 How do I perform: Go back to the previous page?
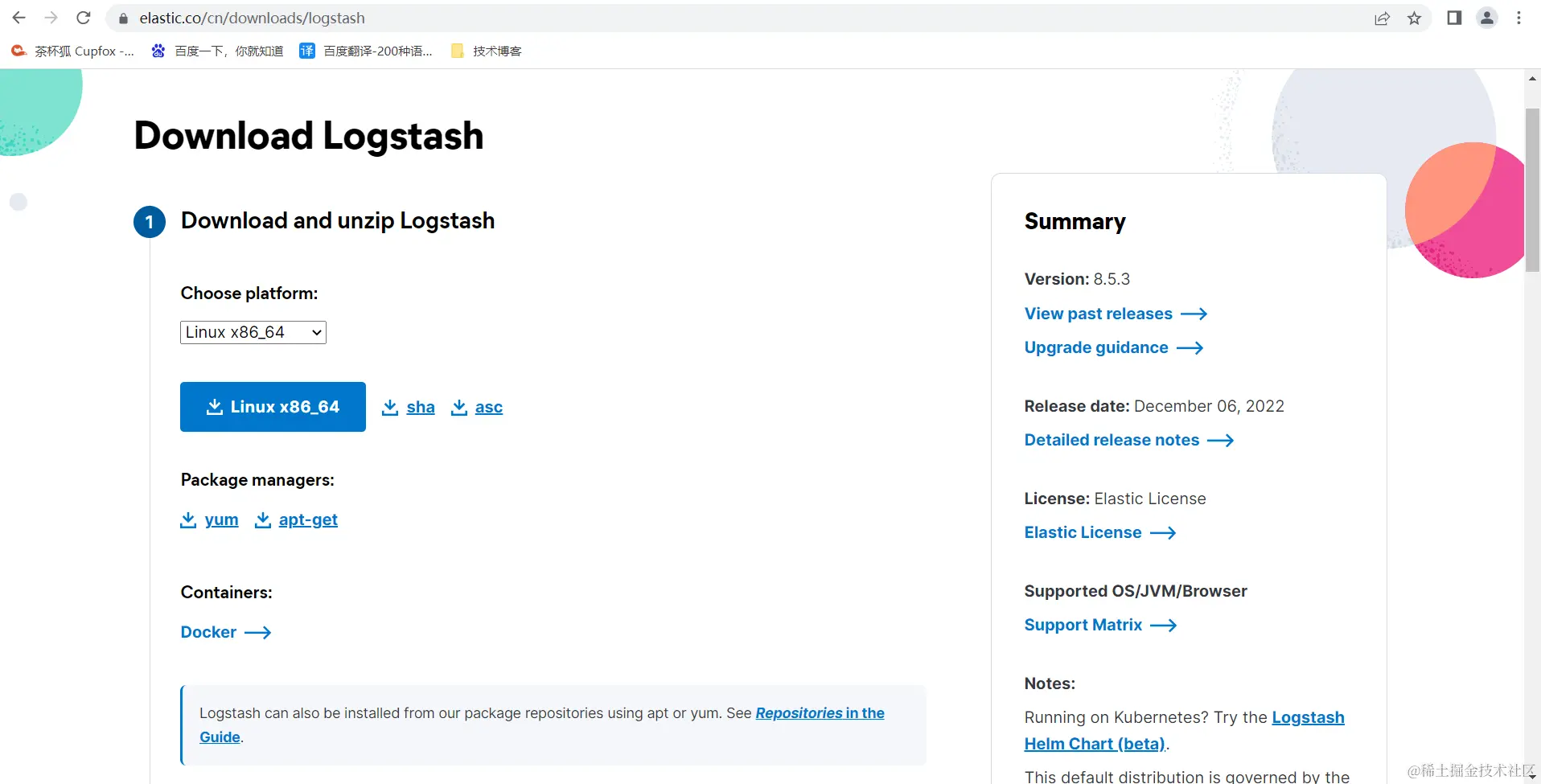coord(19,18)
